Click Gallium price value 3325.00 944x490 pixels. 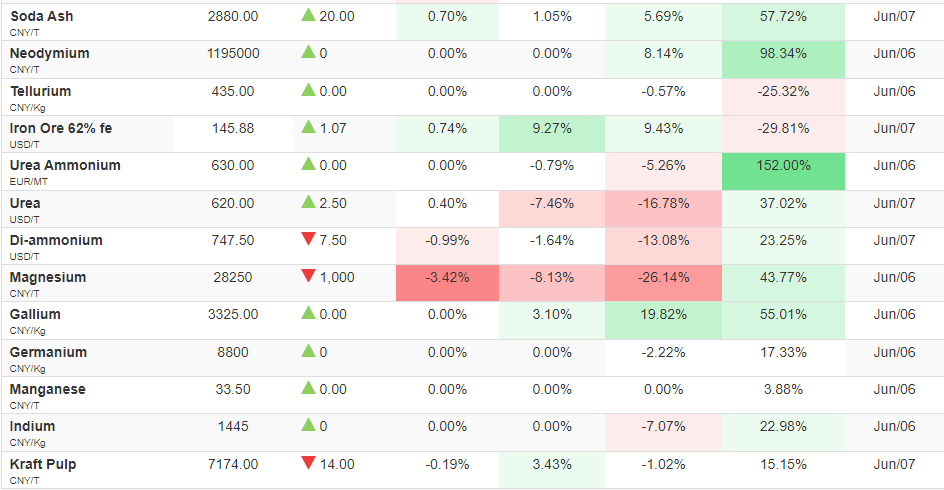point(233,314)
